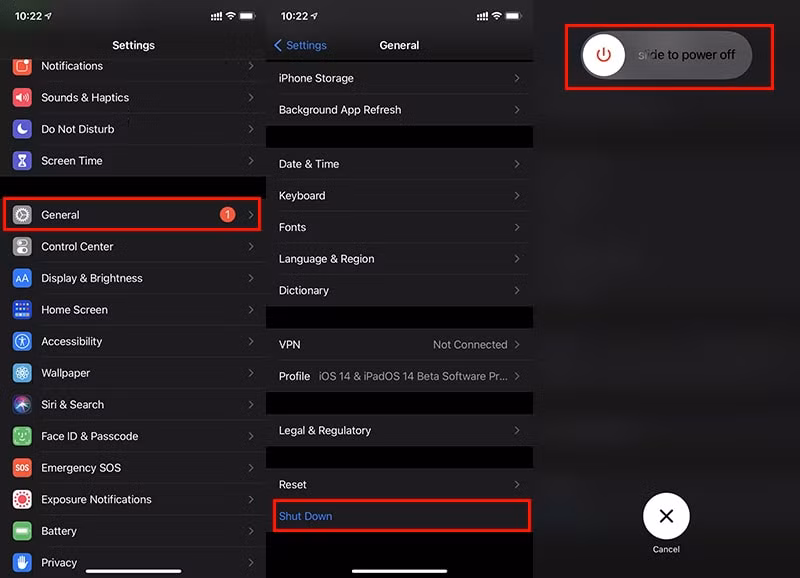Image resolution: width=800 pixels, height=578 pixels.
Task: Tap the Privacy row label
Action: click(x=59, y=563)
